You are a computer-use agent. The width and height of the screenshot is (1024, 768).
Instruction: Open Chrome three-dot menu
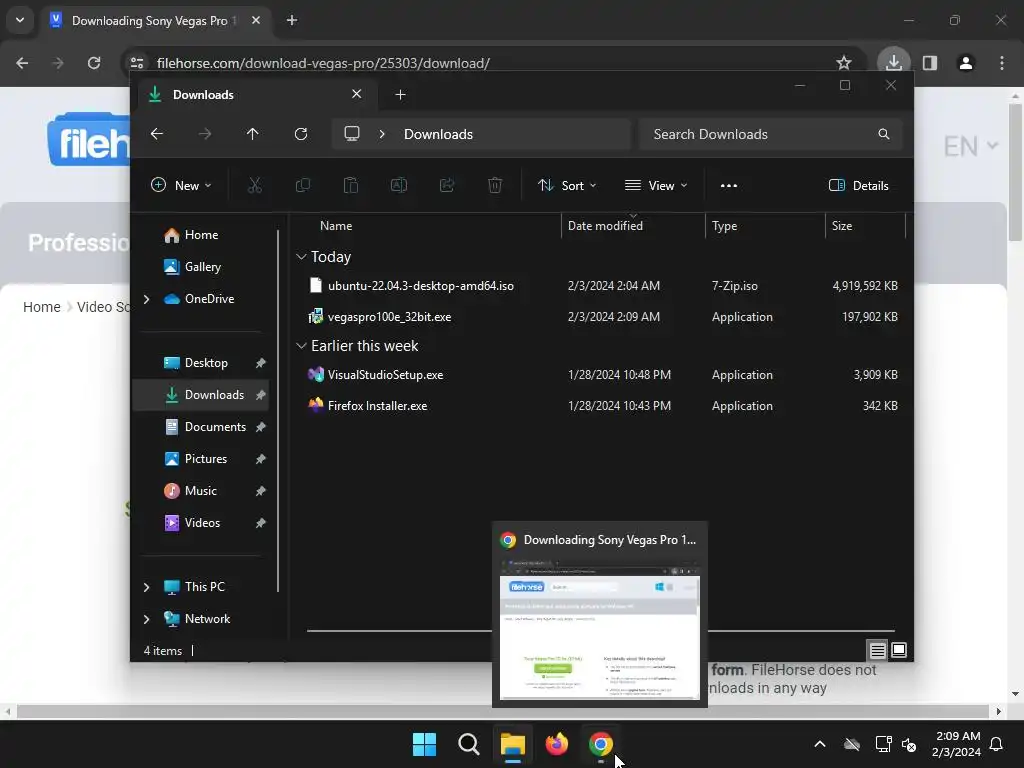point(1002,63)
